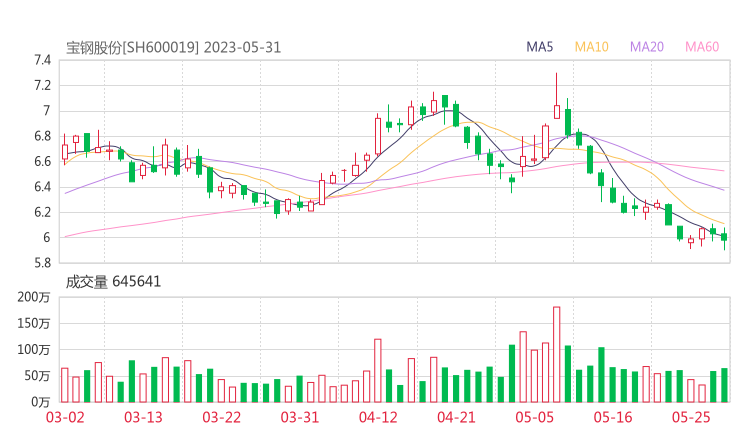Viewport: 740px width, 440px height.
Task: Click the 150万 volume axis label
Action: pos(34,323)
